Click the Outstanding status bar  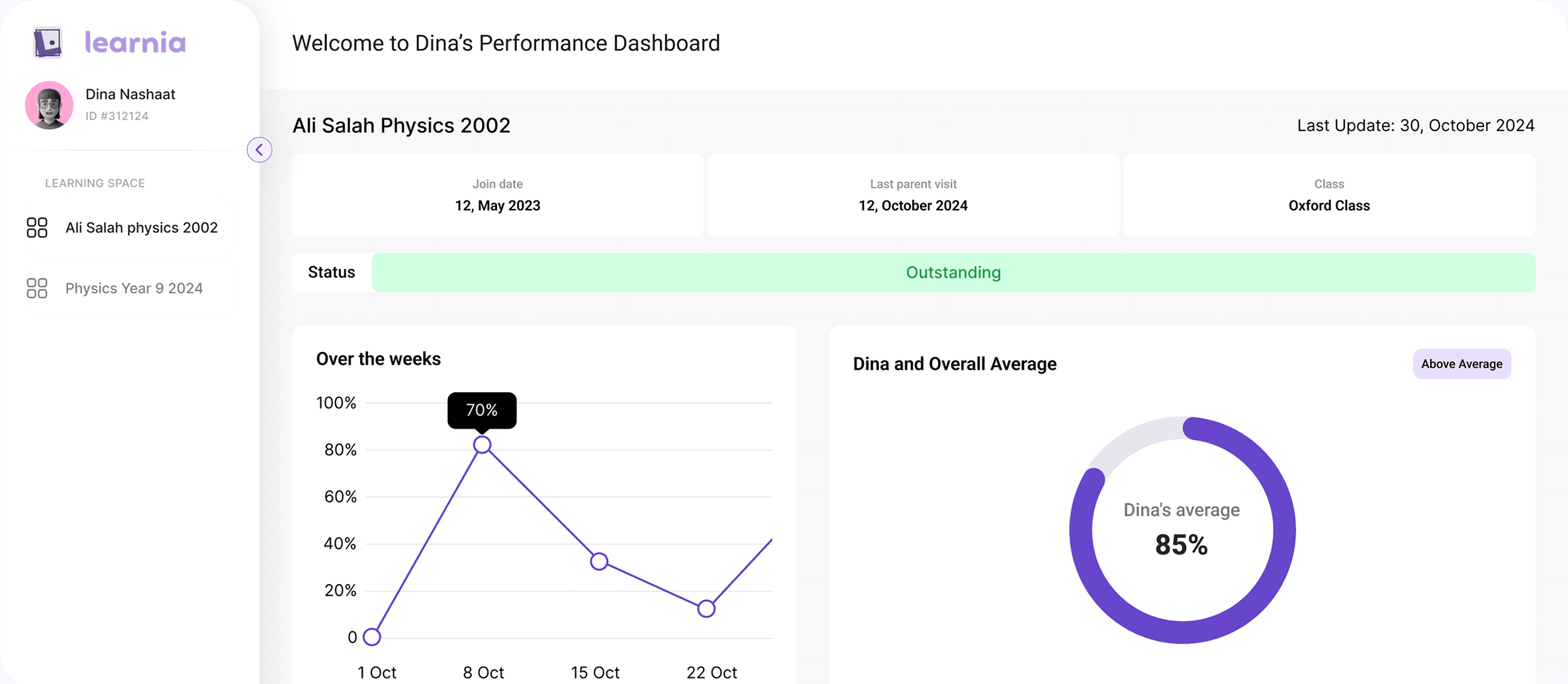point(952,273)
